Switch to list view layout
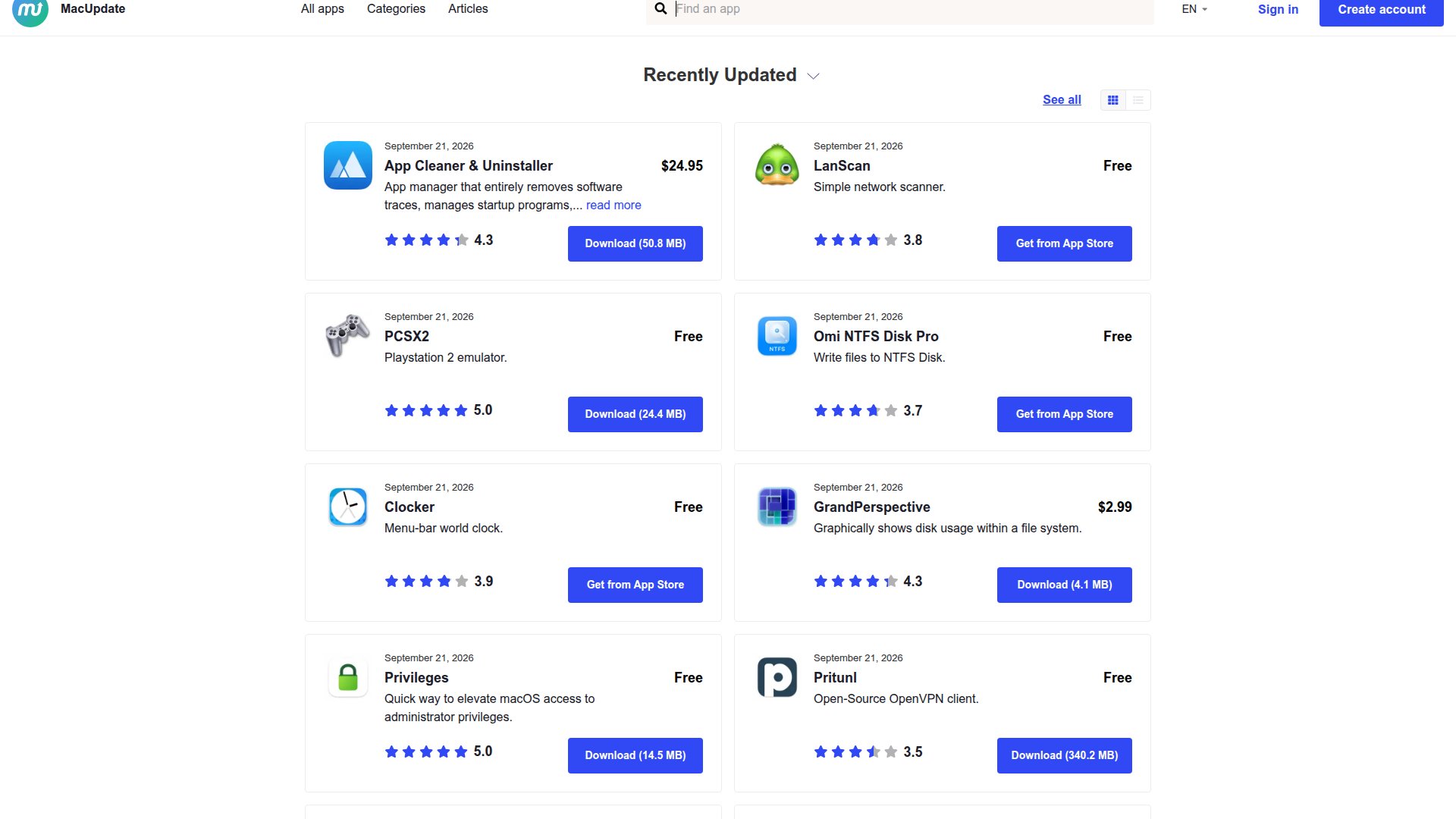Image resolution: width=1456 pixels, height=819 pixels. pos(1138,100)
